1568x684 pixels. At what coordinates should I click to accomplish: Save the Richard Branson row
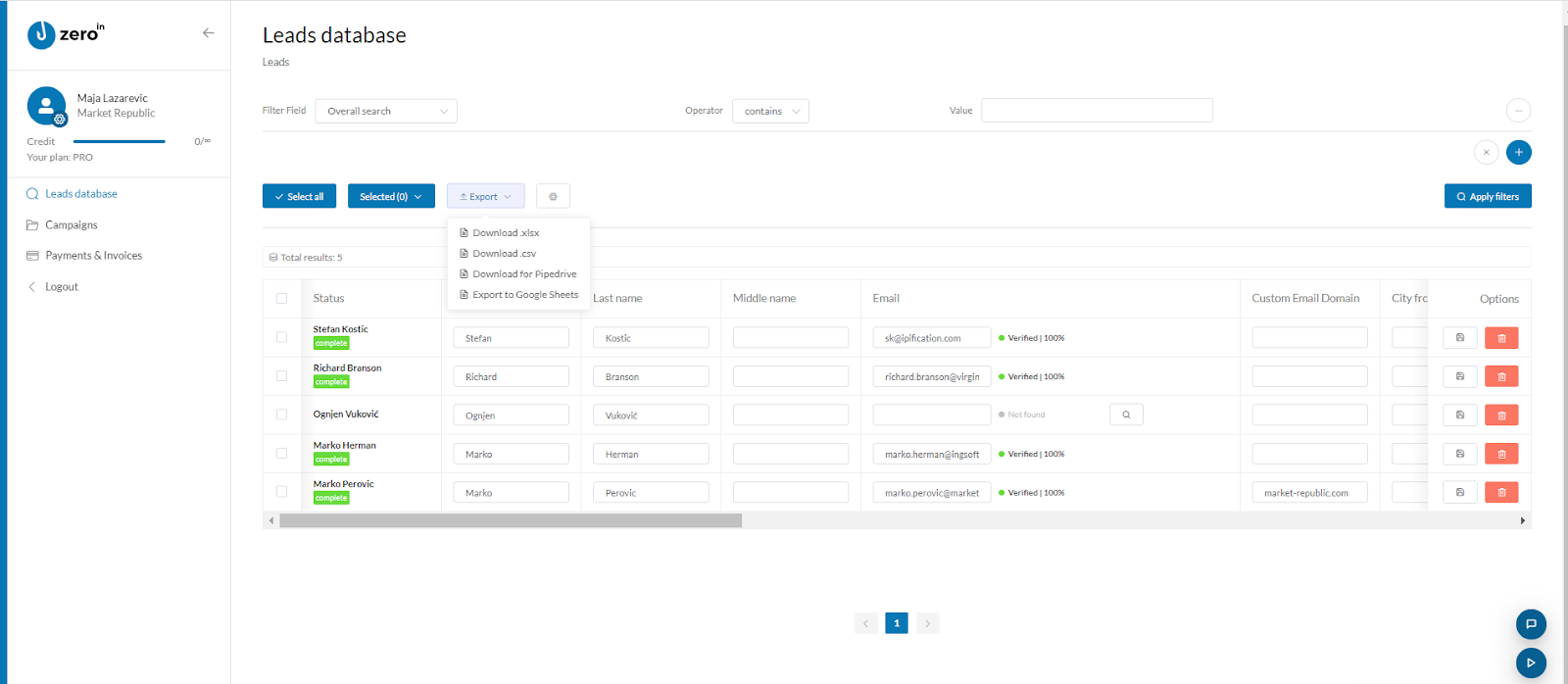point(1460,376)
